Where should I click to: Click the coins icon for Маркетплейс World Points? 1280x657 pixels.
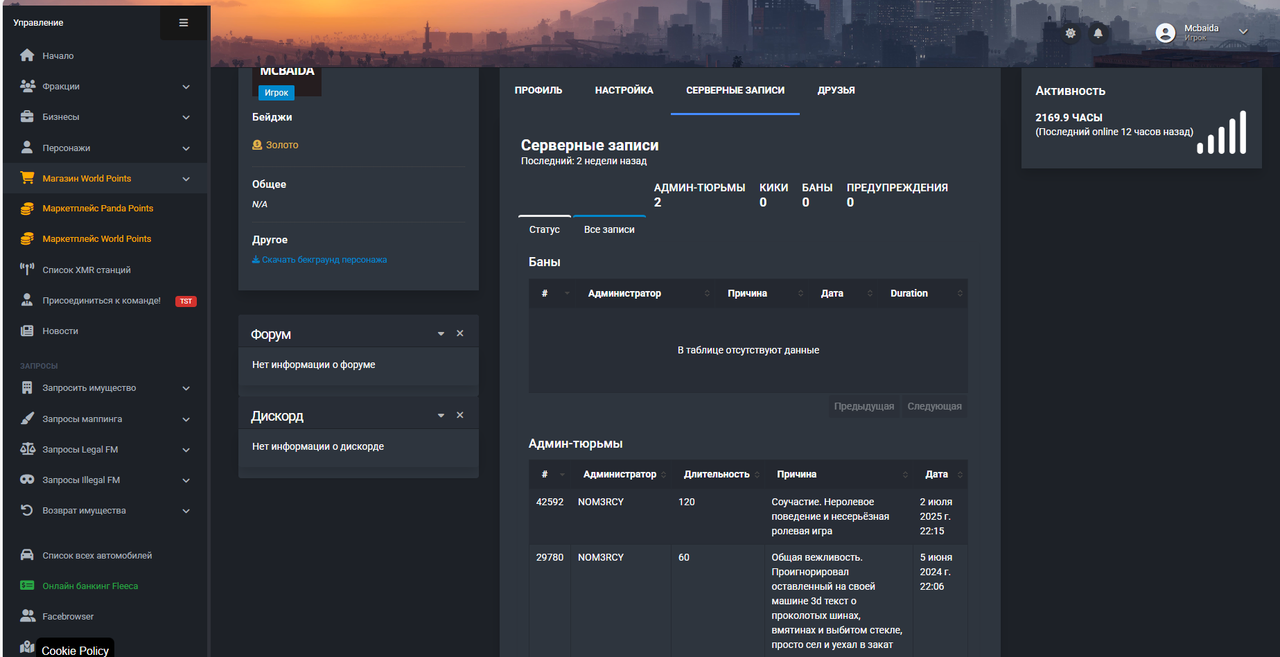[x=27, y=239]
